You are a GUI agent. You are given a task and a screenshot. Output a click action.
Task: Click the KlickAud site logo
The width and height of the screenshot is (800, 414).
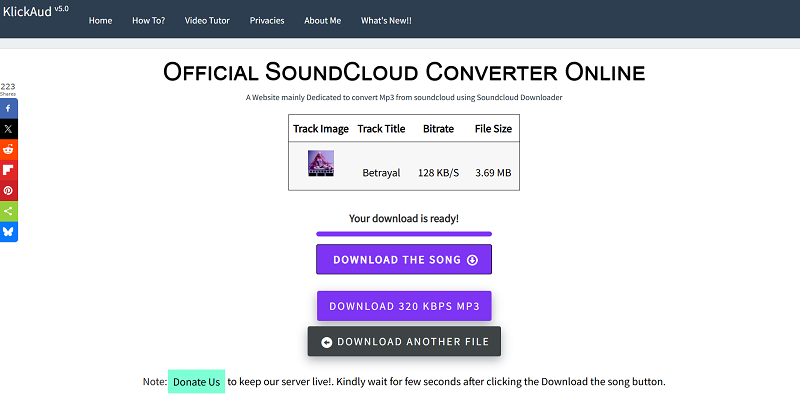35,10
